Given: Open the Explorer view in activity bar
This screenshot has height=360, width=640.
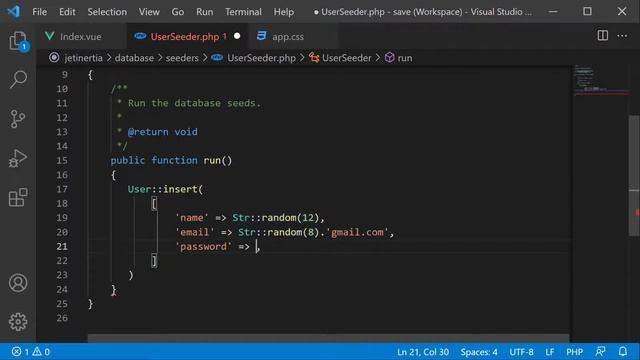Looking at the screenshot, I should (x=18, y=41).
